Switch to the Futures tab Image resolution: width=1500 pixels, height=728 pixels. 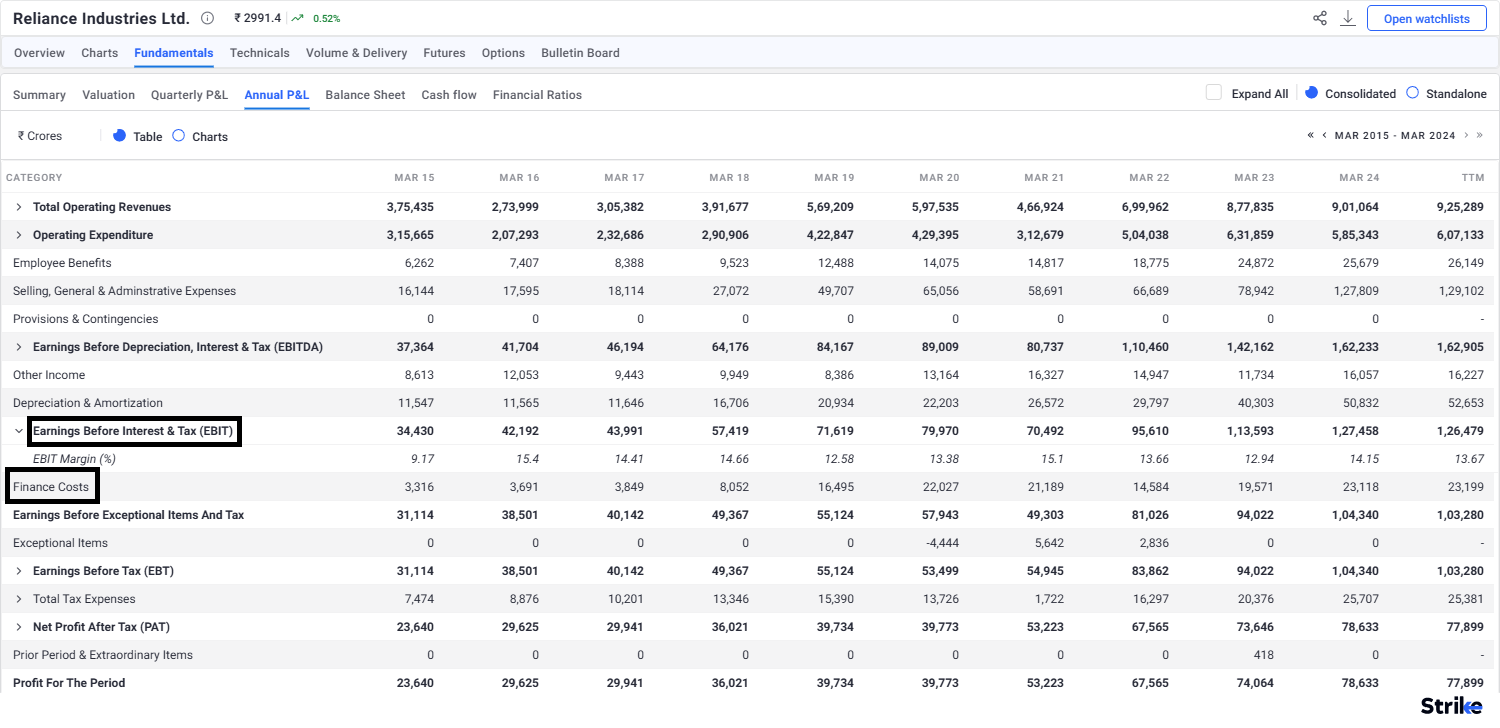coord(444,53)
